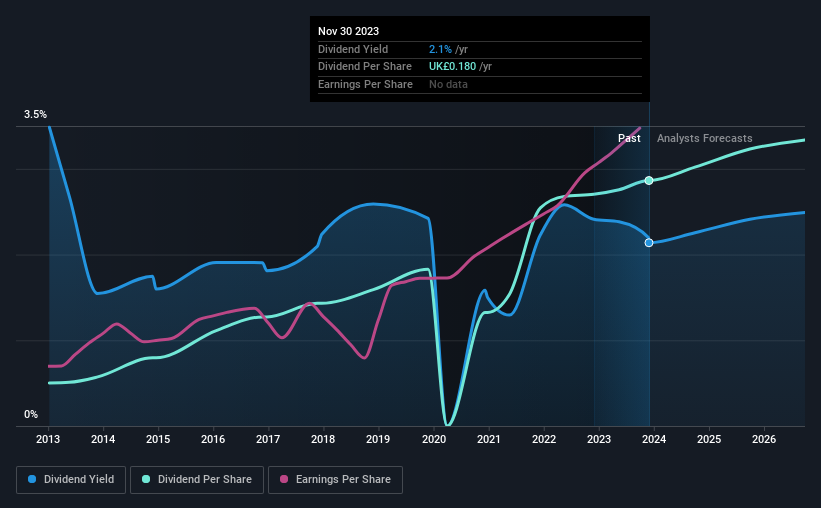
Task: Select the blue data point marker at 2024
Action: pyautogui.click(x=649, y=243)
